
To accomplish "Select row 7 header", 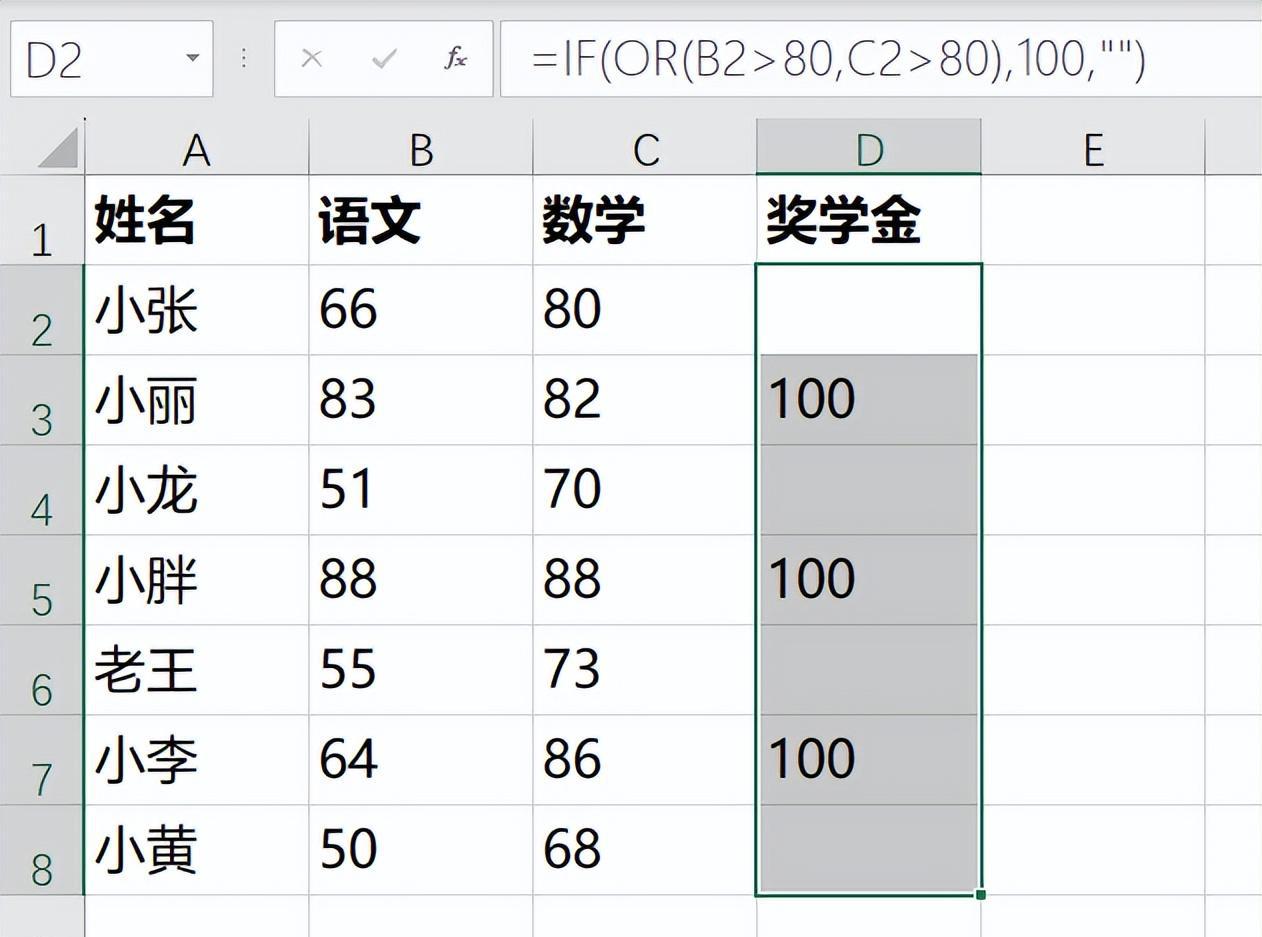I will 42,760.
